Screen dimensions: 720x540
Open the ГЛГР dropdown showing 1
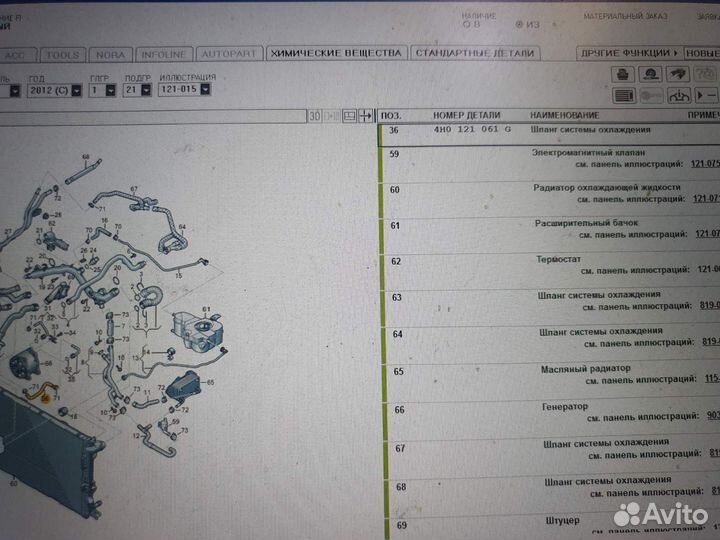111,90
